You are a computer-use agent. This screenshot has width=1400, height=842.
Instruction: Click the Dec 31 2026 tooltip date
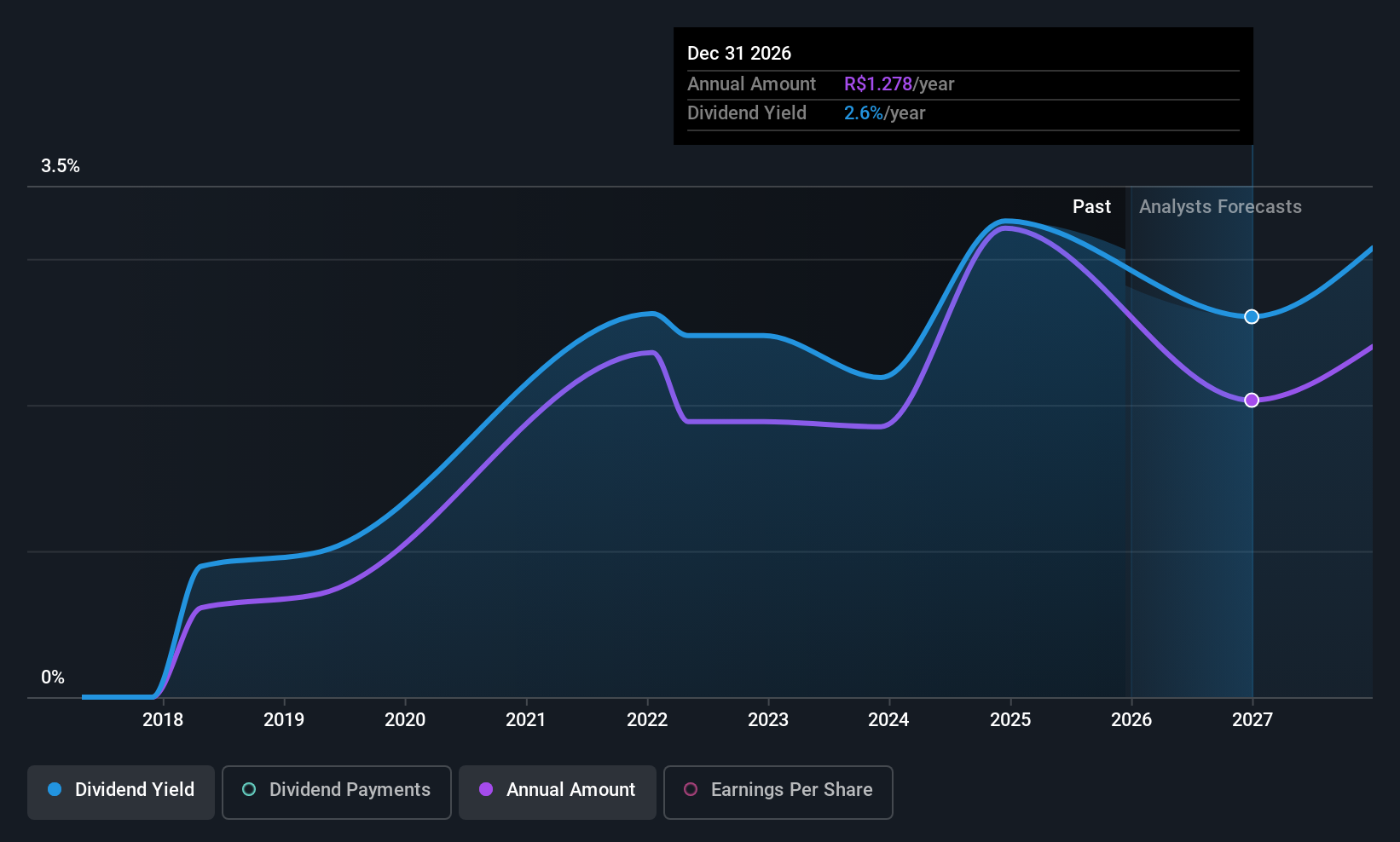739,53
